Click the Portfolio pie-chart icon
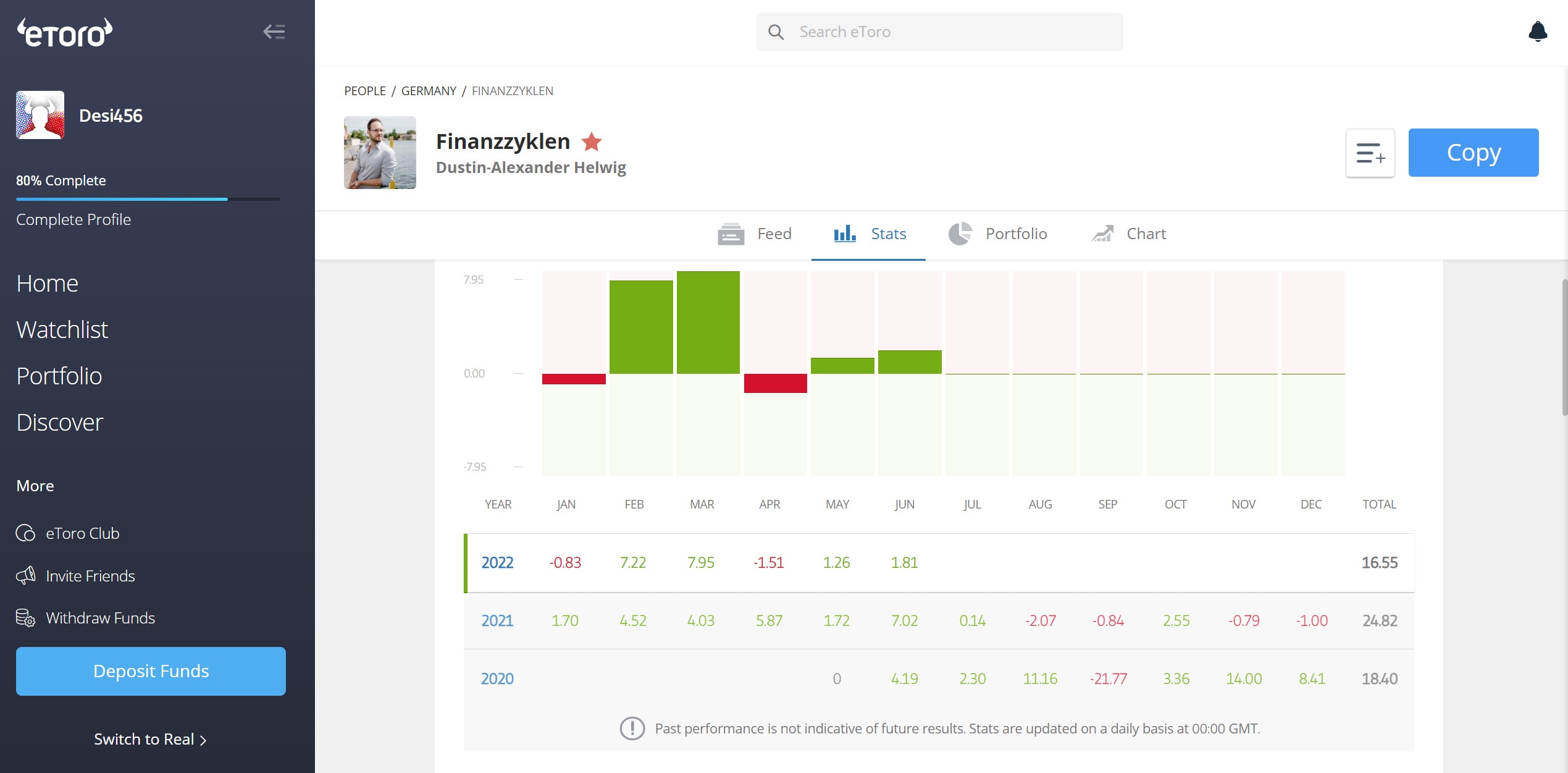 [960, 234]
